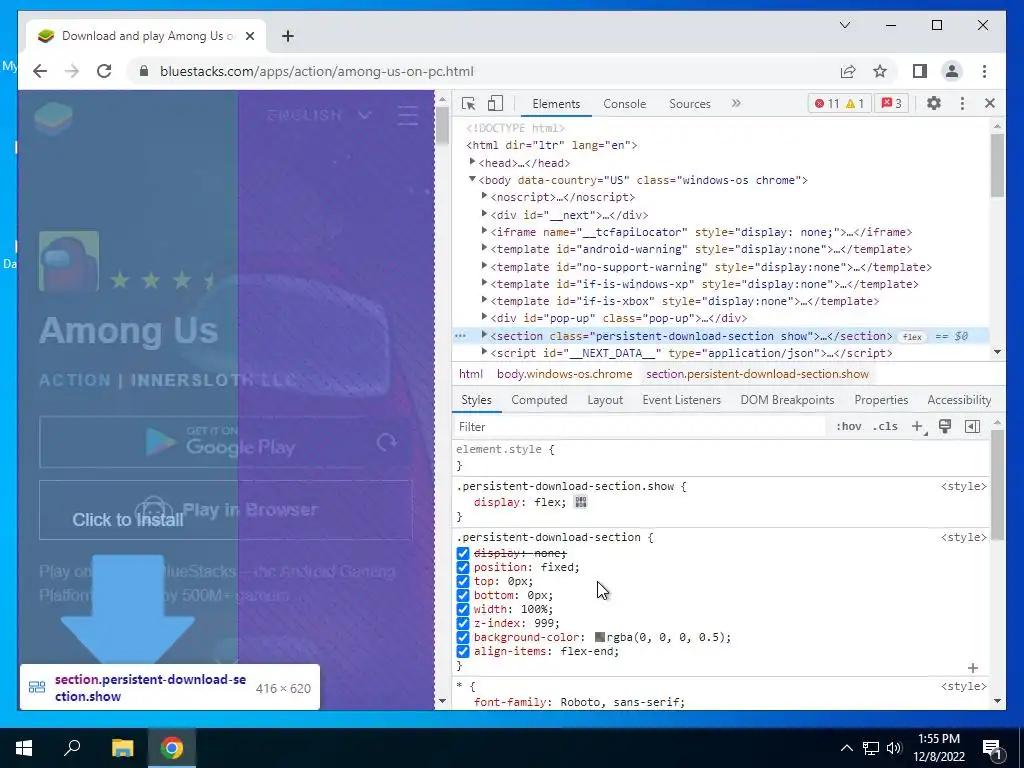
Task: Focus the styles Filter input
Action: [640, 426]
